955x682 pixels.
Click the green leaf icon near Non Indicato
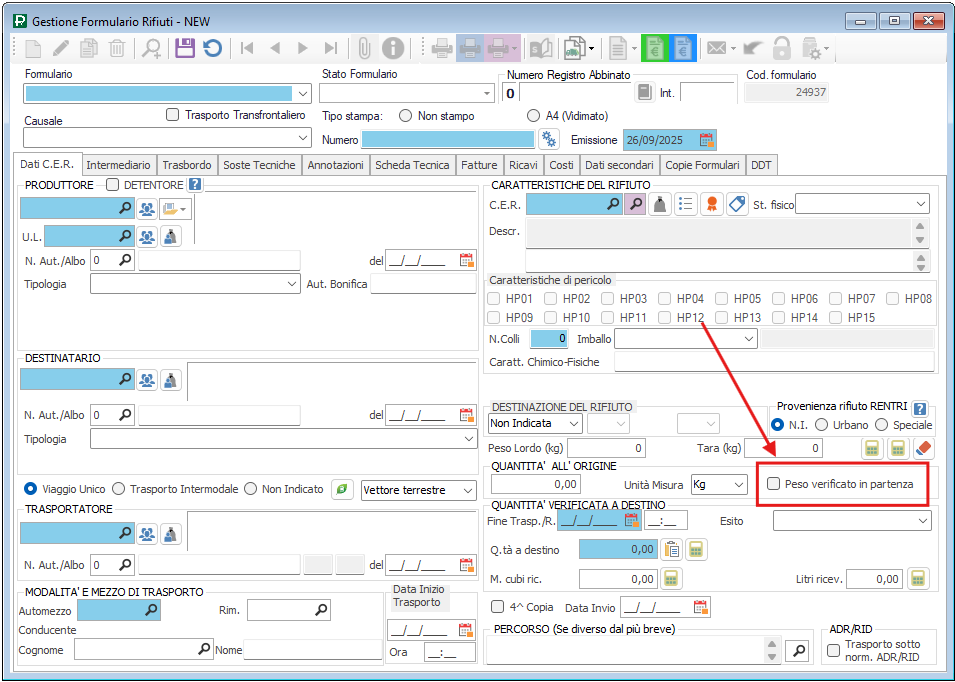pyautogui.click(x=343, y=489)
